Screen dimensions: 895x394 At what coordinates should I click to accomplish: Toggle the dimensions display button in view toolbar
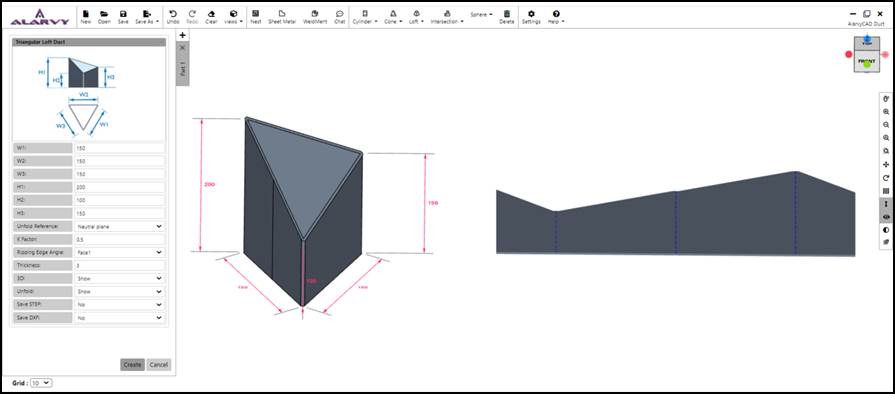click(x=886, y=204)
